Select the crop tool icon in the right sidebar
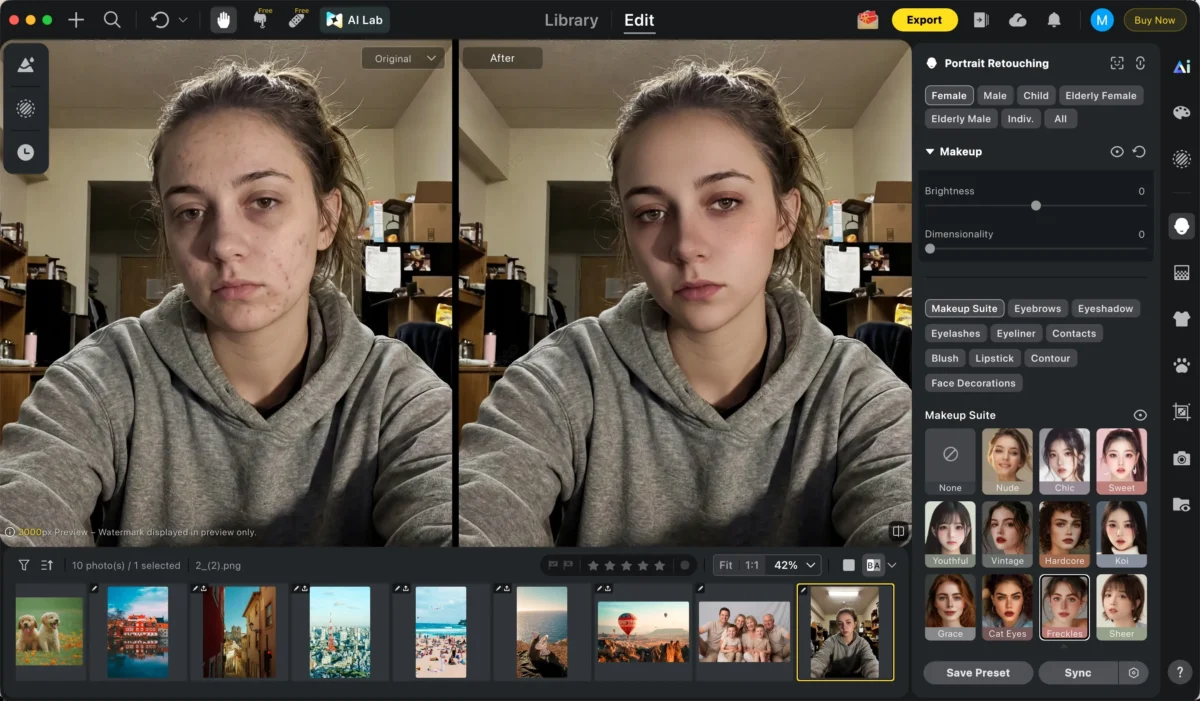The height and width of the screenshot is (701, 1200). (1182, 409)
